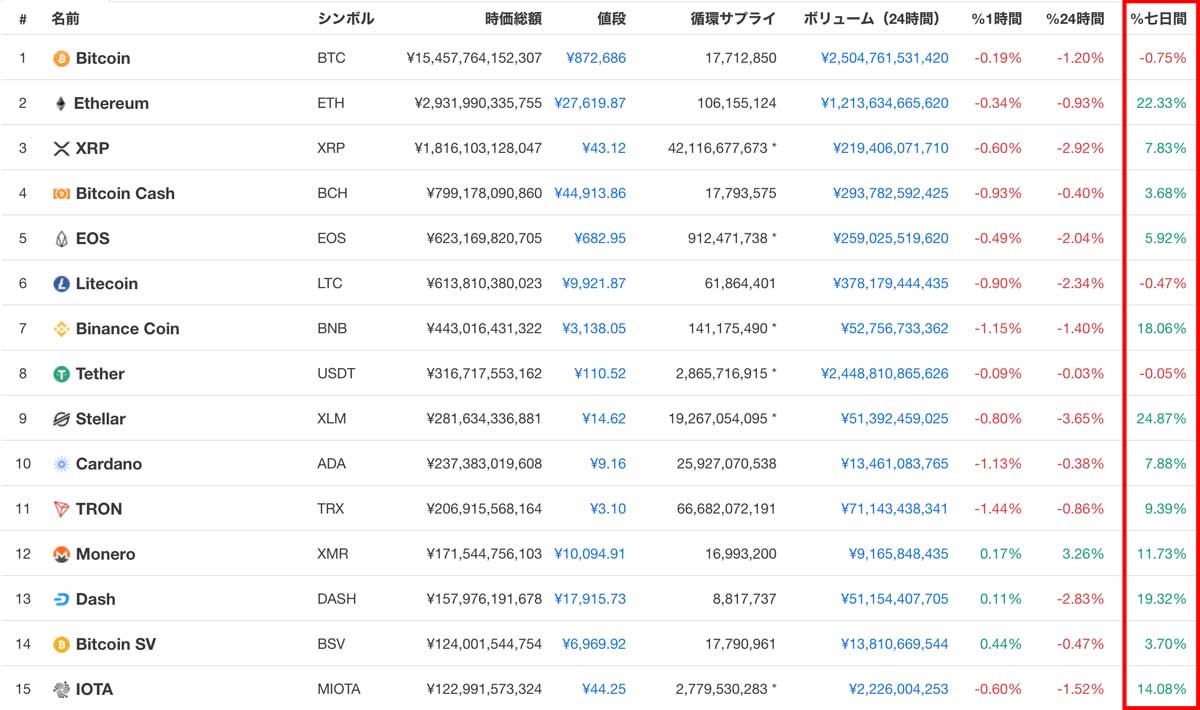
Task: Click Monero price ¥10,094.91
Action: point(591,554)
